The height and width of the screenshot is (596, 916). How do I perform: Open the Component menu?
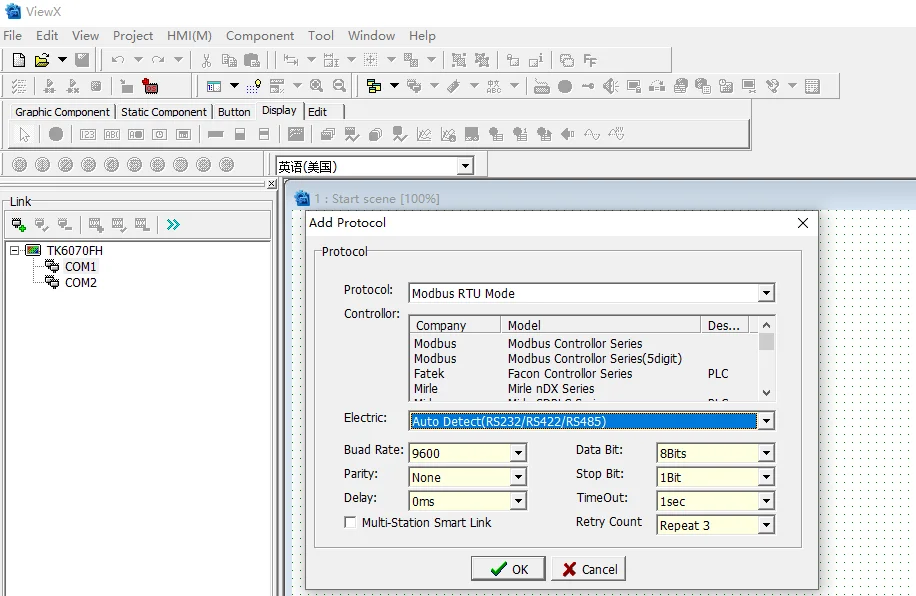pyautogui.click(x=259, y=35)
